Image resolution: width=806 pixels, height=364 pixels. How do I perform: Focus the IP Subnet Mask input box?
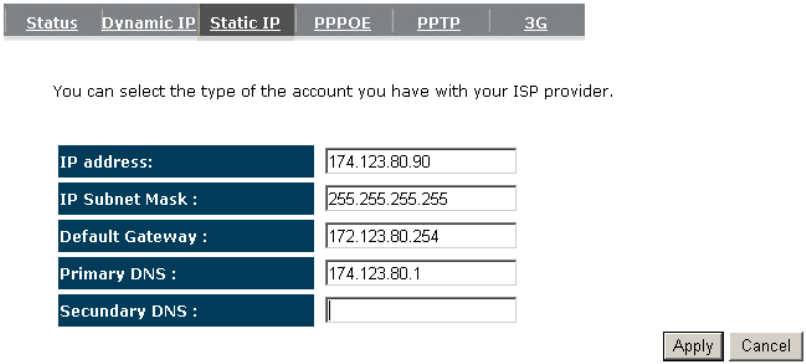click(420, 198)
